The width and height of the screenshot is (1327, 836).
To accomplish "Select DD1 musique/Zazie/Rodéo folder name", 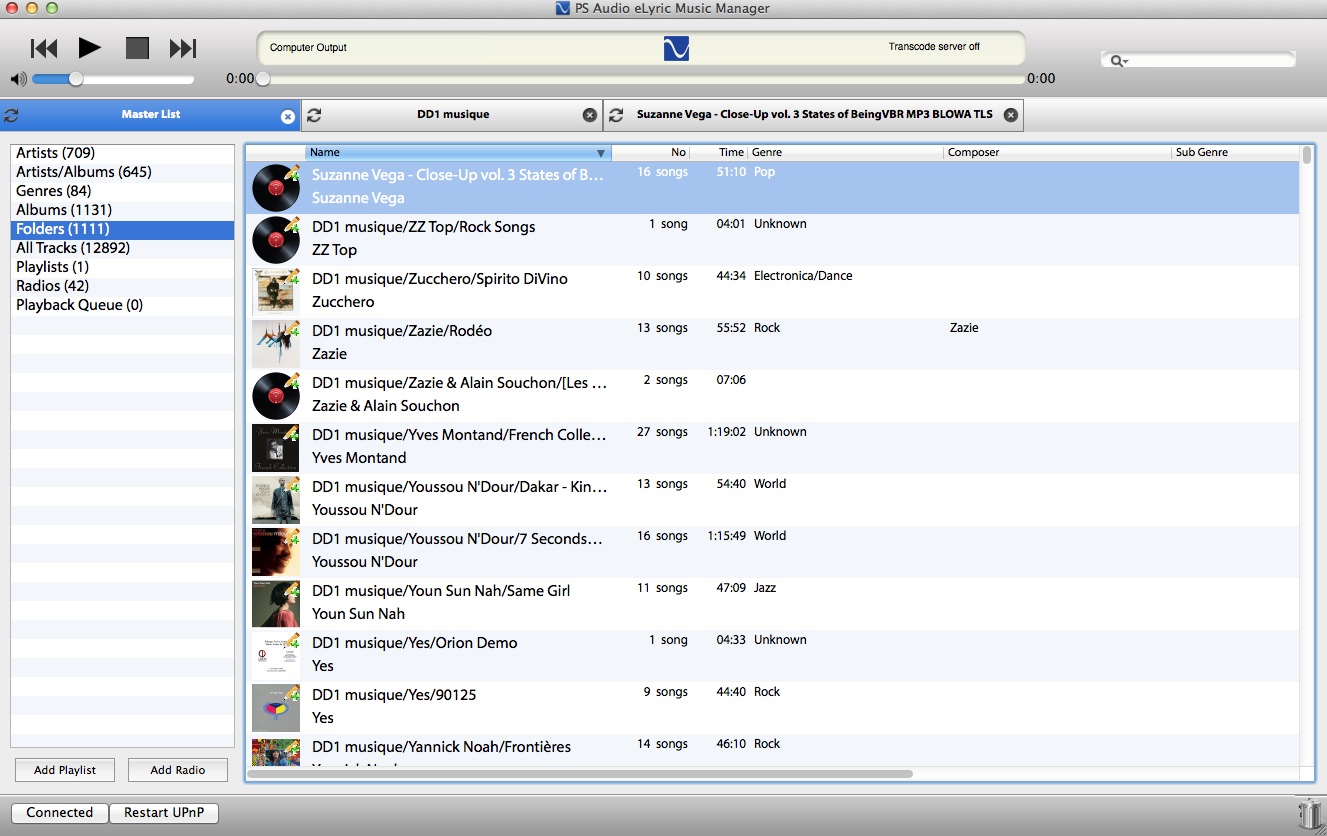I will point(402,331).
